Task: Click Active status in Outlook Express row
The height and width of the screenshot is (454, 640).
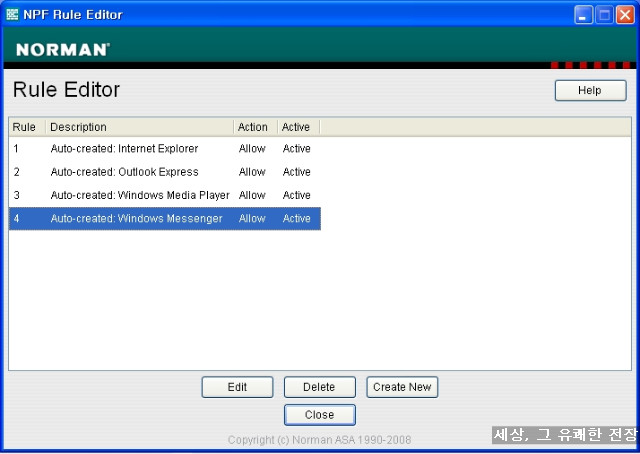Action: (x=297, y=171)
